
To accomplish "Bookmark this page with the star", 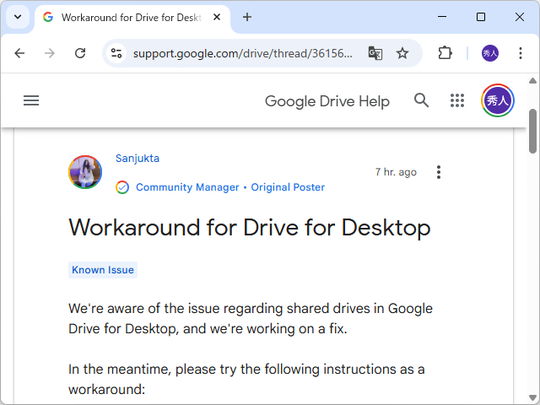I will click(x=402, y=53).
